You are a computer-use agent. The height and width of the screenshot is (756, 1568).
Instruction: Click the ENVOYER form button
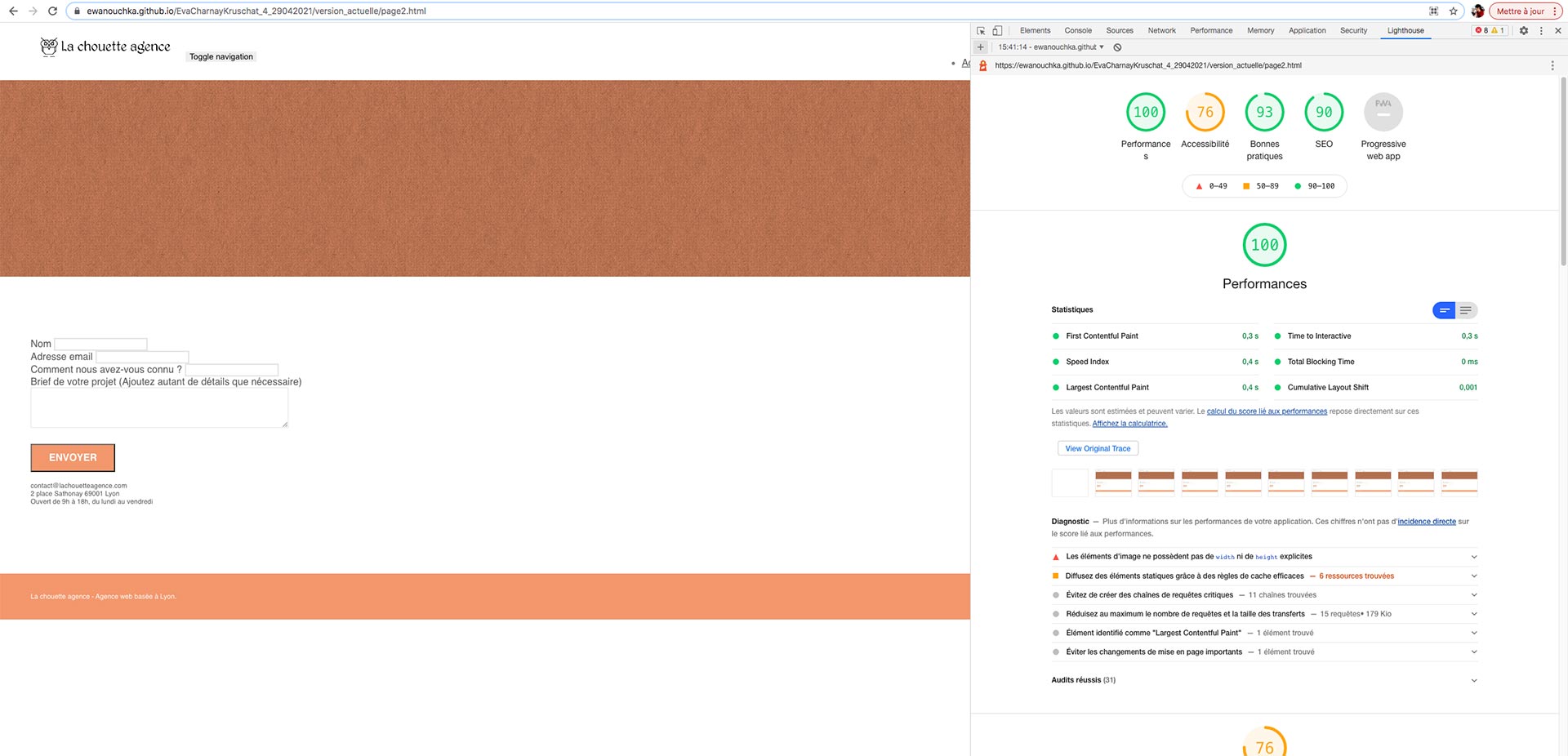[x=73, y=457]
